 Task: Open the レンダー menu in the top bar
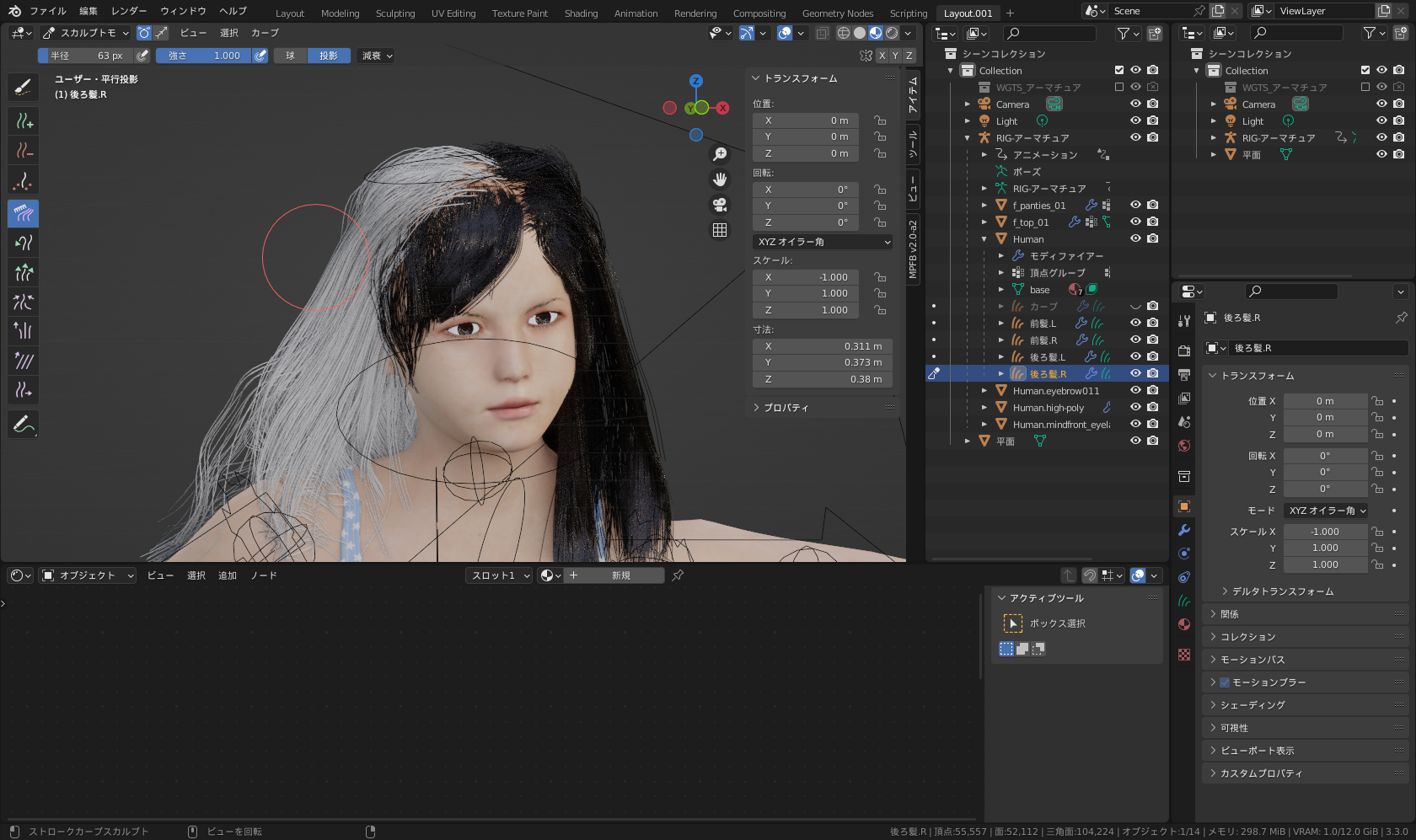128,11
